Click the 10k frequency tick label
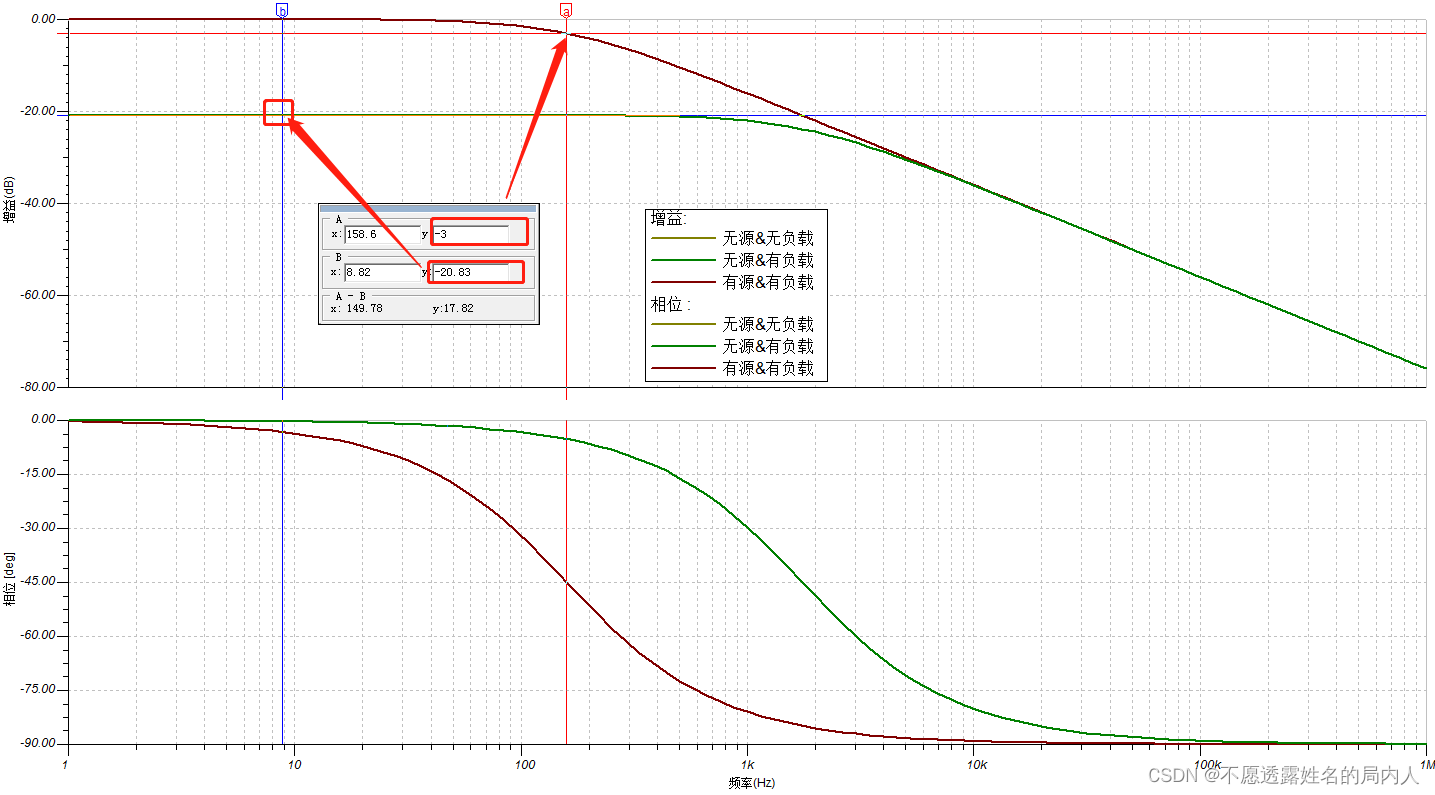 point(976,765)
